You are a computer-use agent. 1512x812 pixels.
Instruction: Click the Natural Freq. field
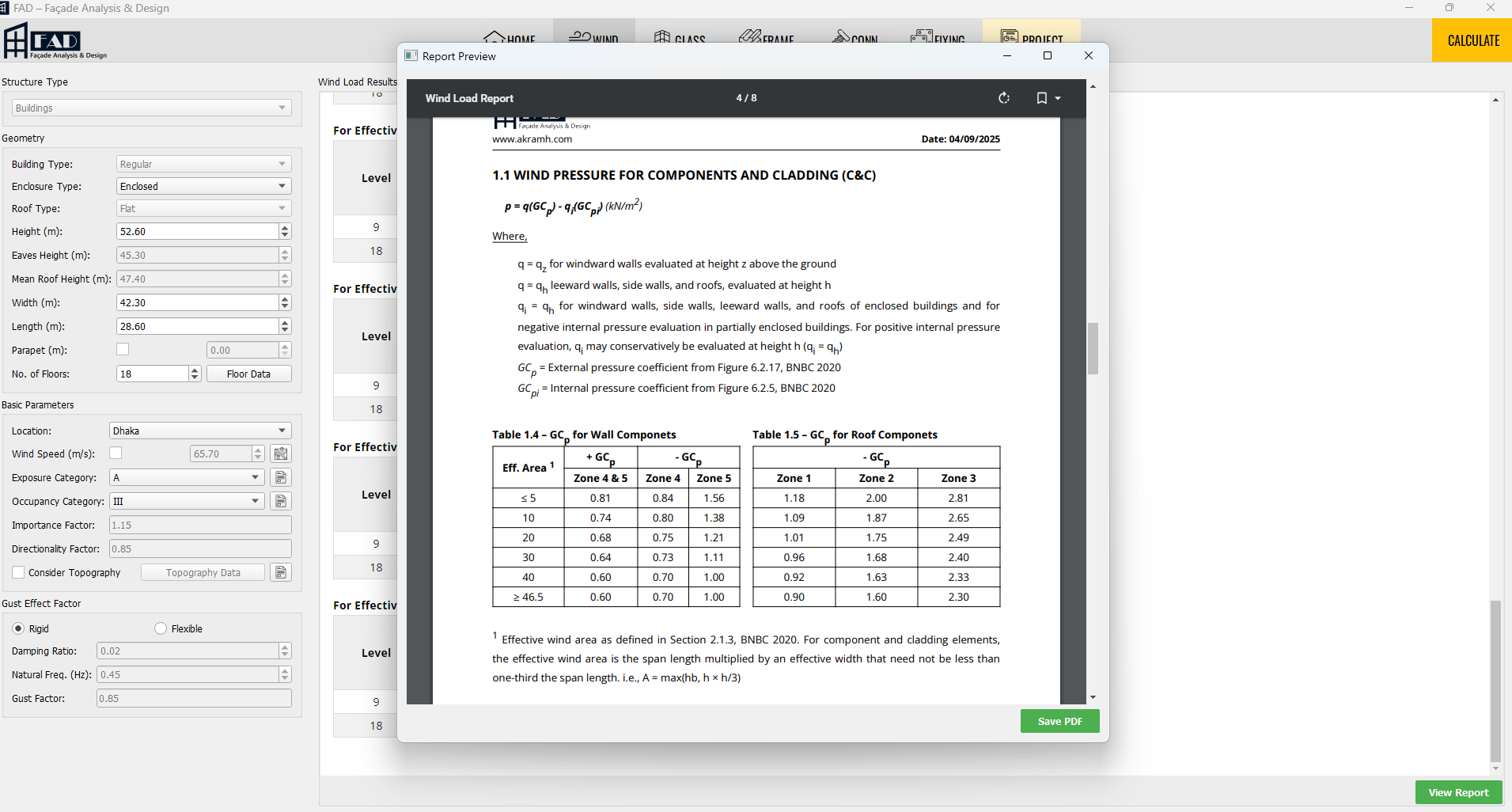point(188,674)
